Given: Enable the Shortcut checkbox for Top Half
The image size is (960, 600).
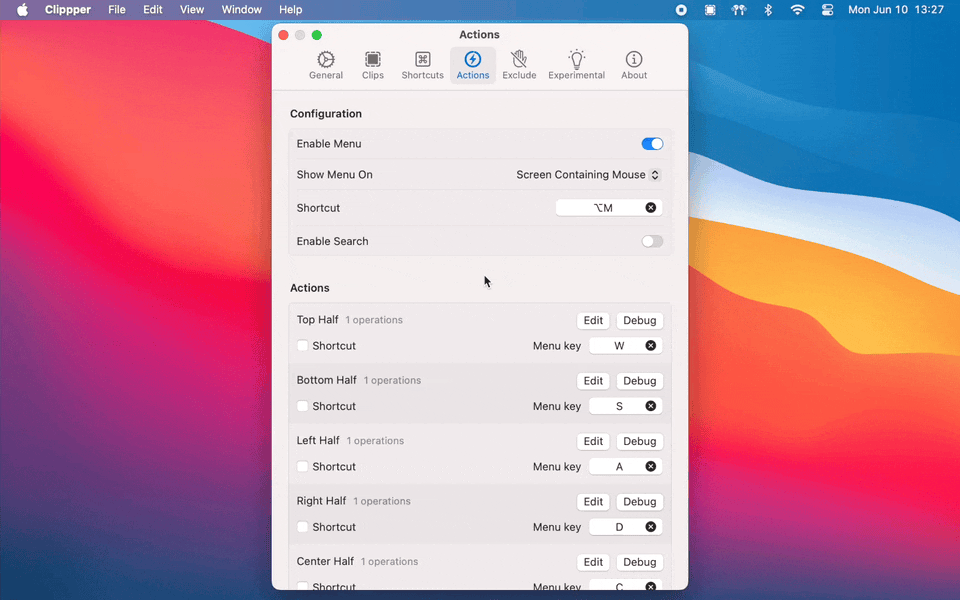Looking at the screenshot, I should point(302,345).
